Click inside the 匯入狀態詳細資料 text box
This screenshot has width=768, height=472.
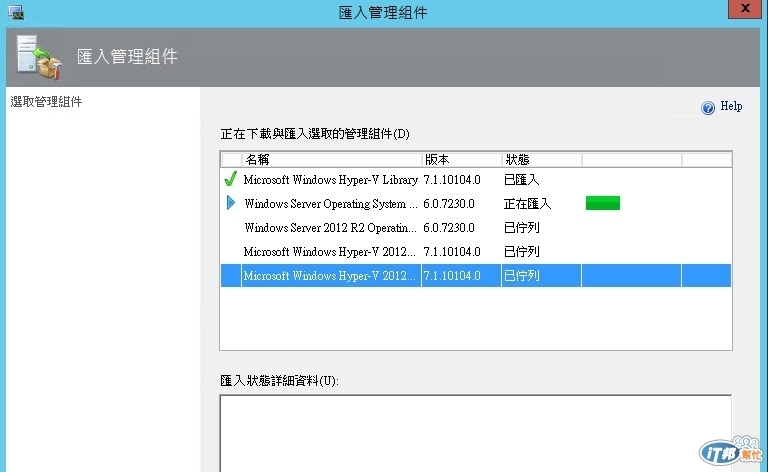click(476, 434)
